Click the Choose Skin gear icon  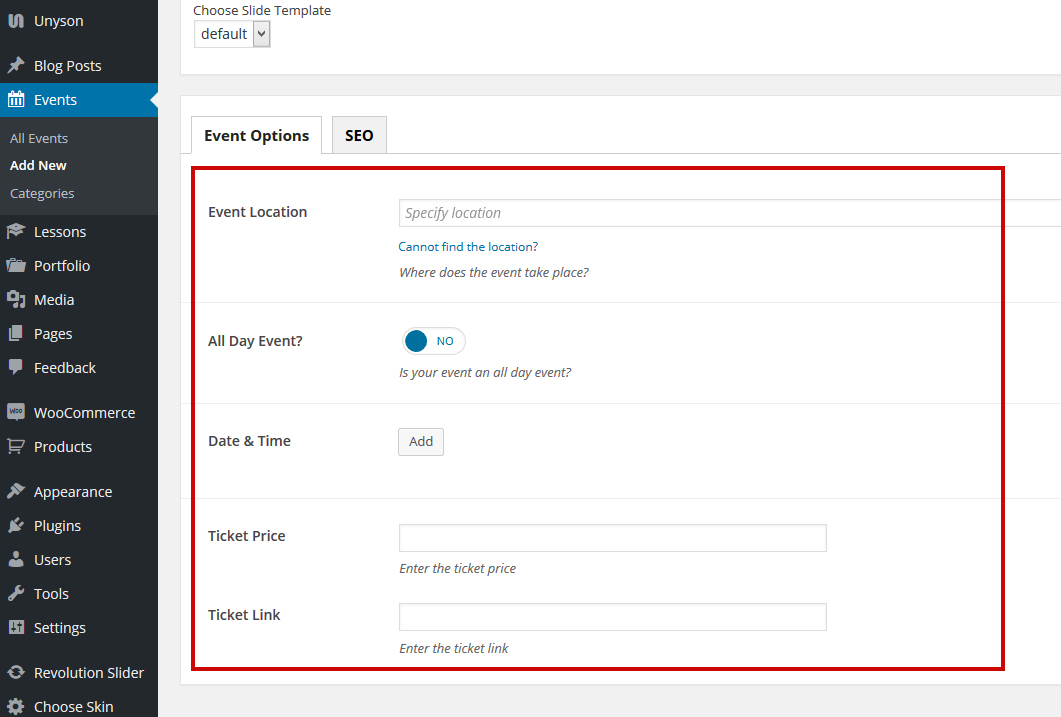click(x=16, y=706)
